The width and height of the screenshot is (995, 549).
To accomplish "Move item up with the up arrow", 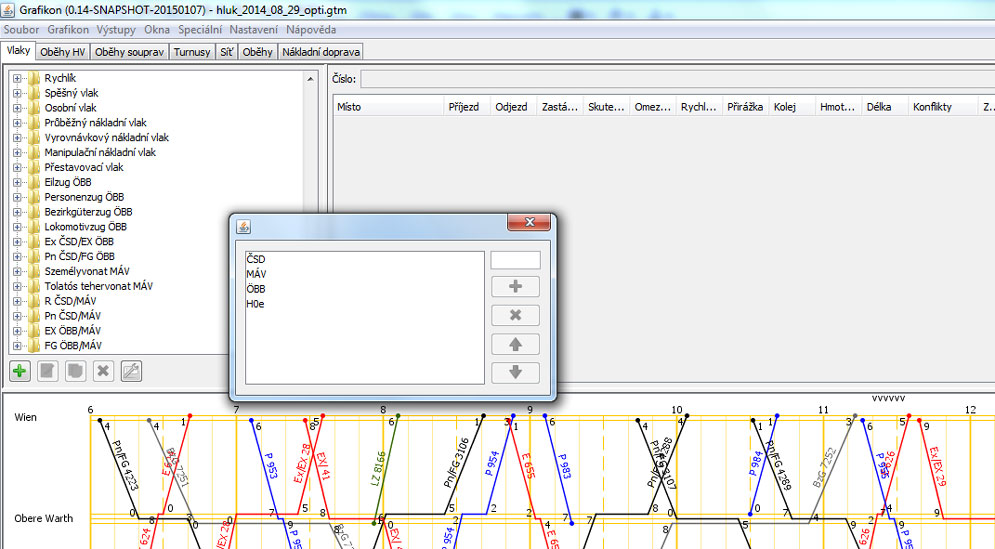I will pyautogui.click(x=515, y=344).
